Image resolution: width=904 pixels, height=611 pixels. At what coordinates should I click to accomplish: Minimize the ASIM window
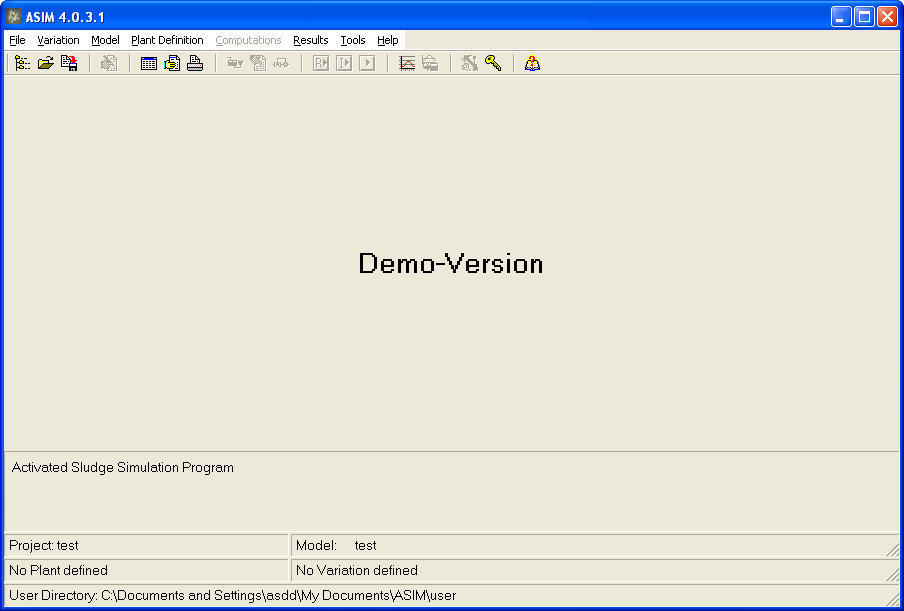tap(841, 17)
